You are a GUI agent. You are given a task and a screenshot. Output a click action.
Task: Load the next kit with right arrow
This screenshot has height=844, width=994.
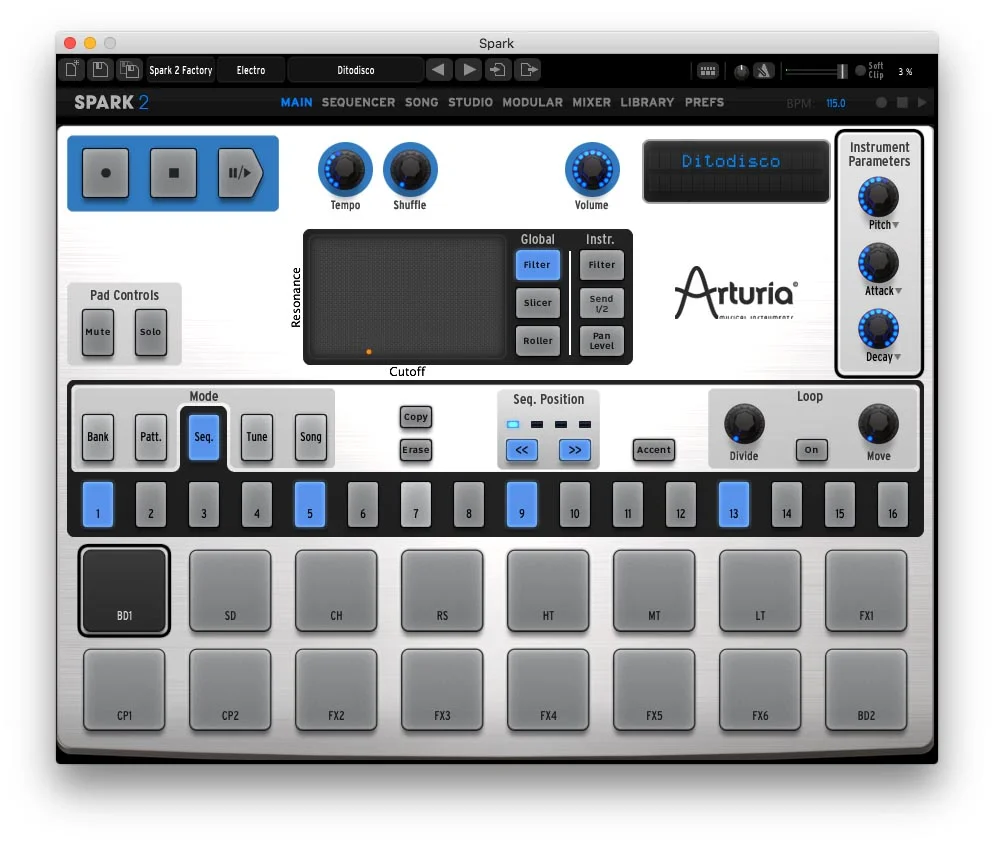(x=468, y=69)
